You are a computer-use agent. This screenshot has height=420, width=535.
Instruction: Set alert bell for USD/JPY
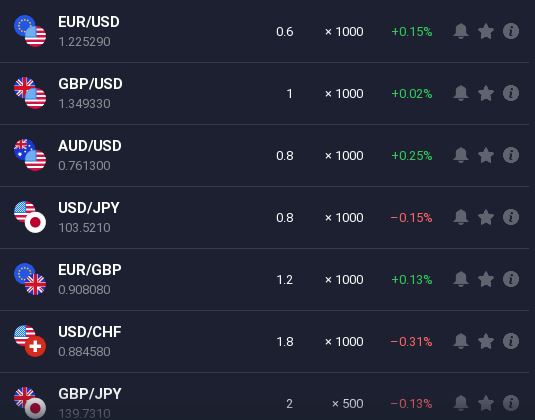point(461,217)
